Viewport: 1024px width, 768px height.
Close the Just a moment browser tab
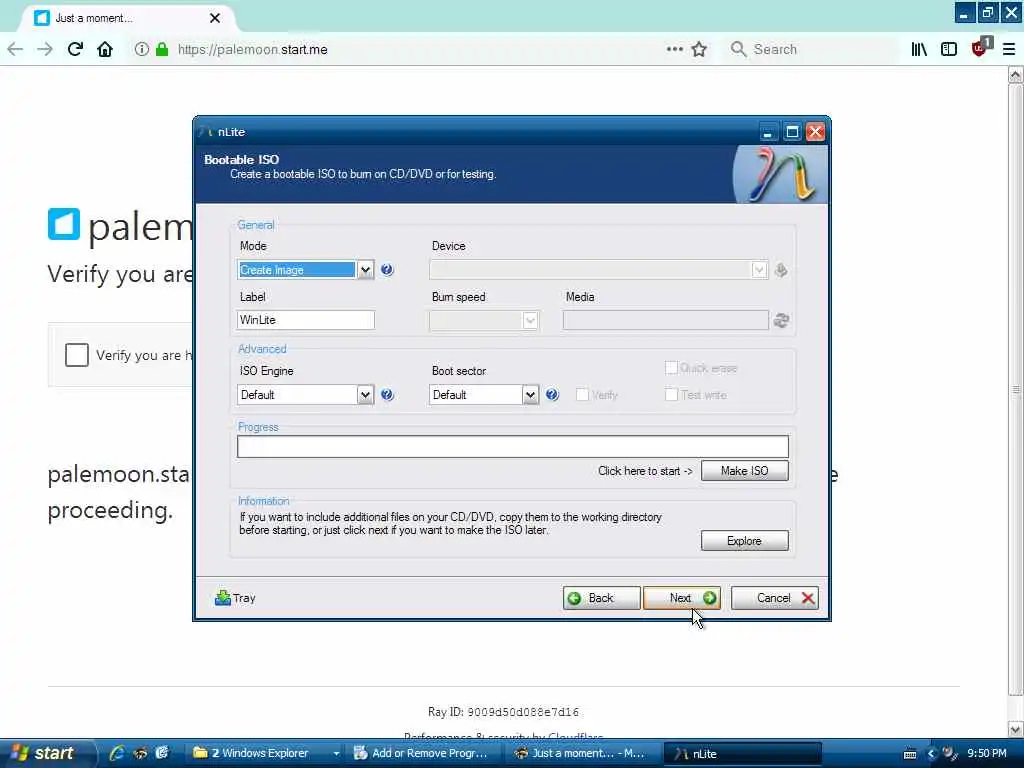coord(215,18)
